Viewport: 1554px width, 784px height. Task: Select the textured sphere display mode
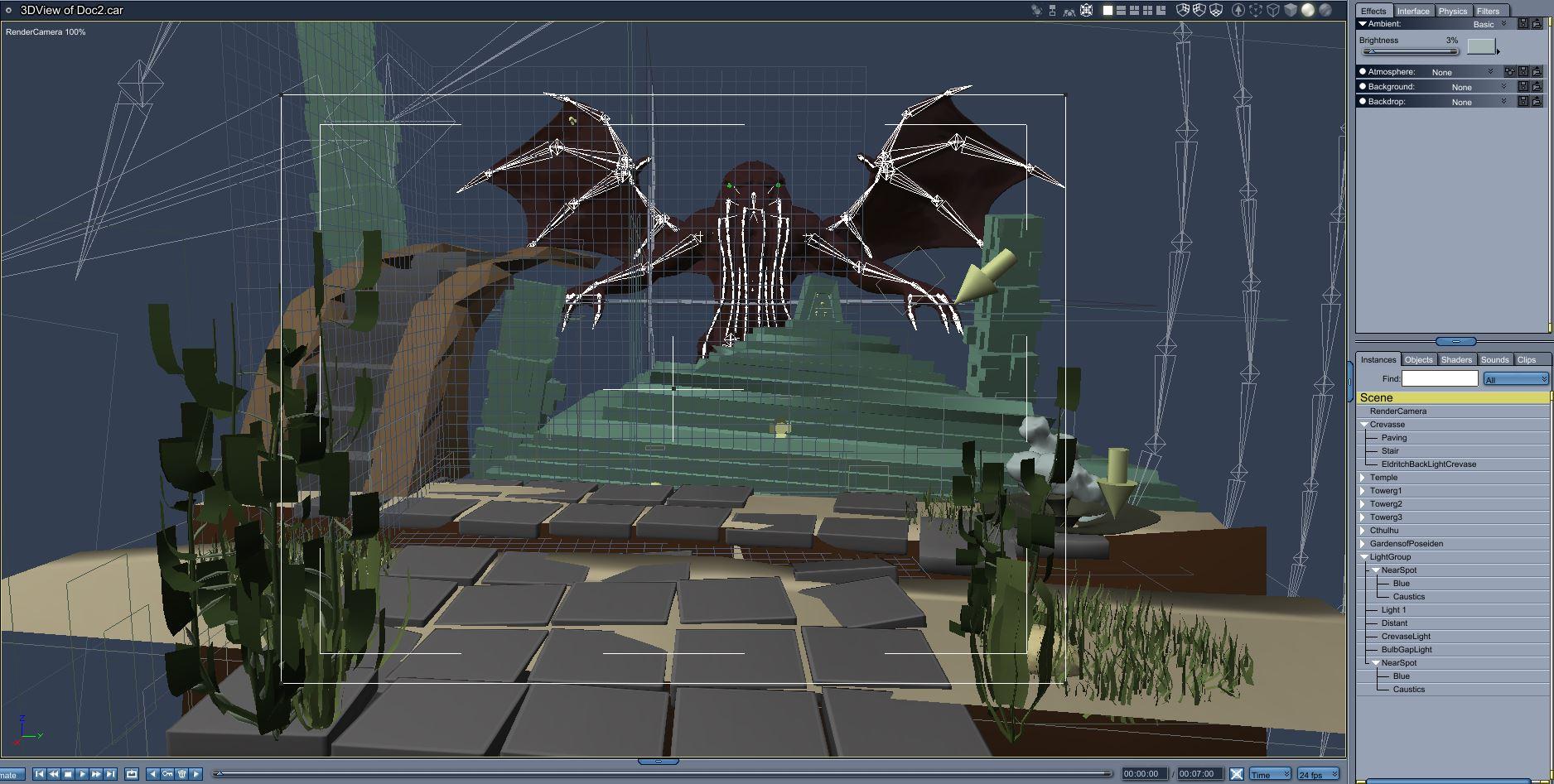click(1325, 11)
